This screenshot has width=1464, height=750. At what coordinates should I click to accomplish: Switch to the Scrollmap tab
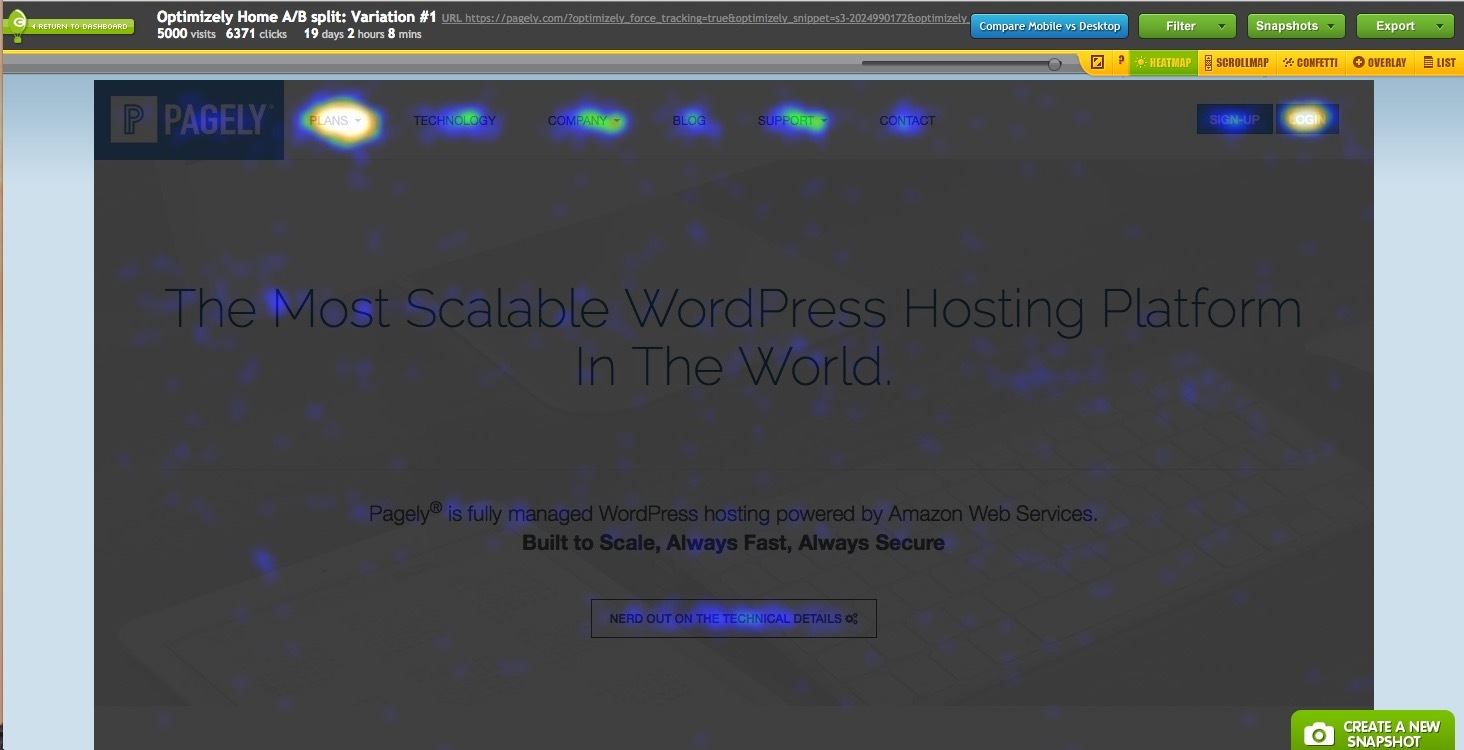pos(1236,62)
